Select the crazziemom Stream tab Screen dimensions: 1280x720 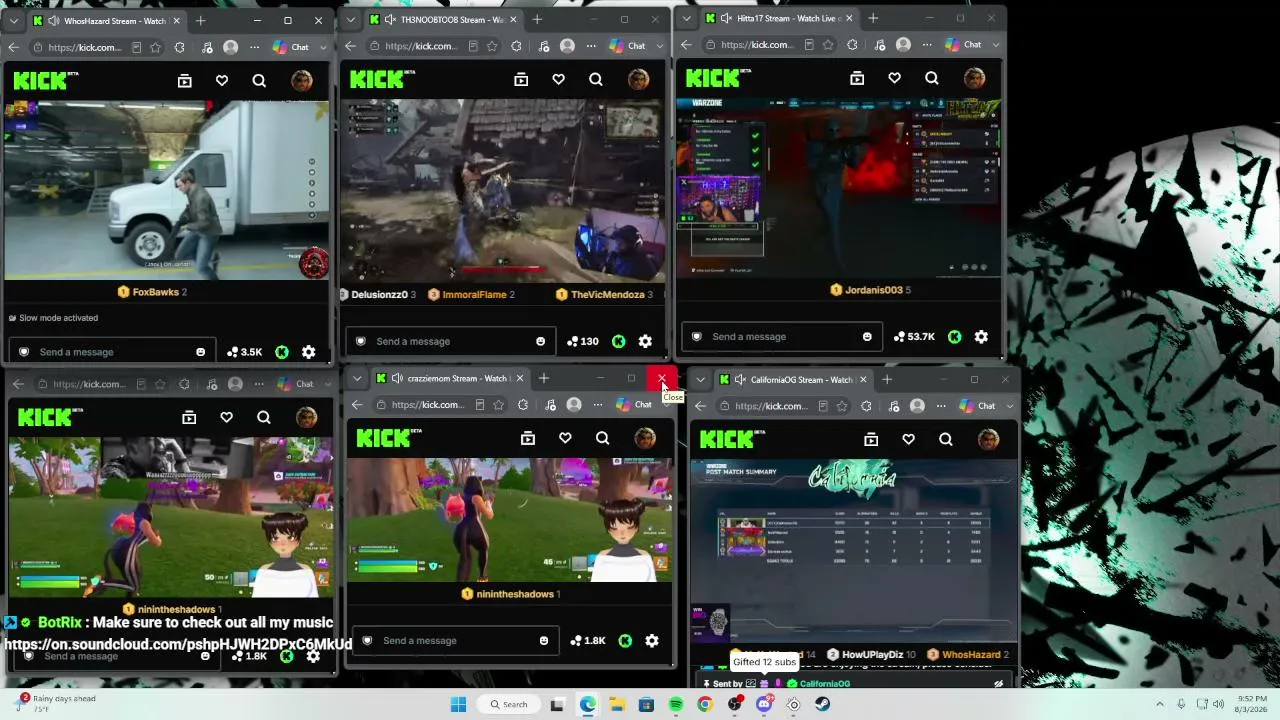coord(450,379)
